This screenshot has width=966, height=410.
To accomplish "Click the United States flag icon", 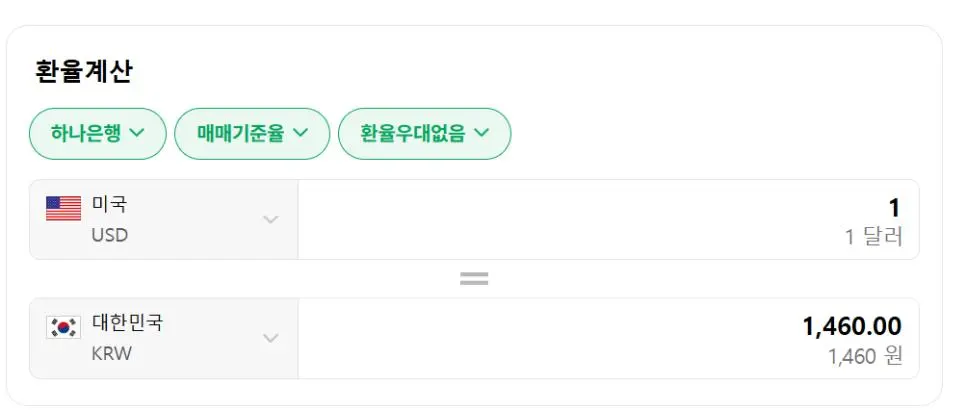I will pos(63,208).
